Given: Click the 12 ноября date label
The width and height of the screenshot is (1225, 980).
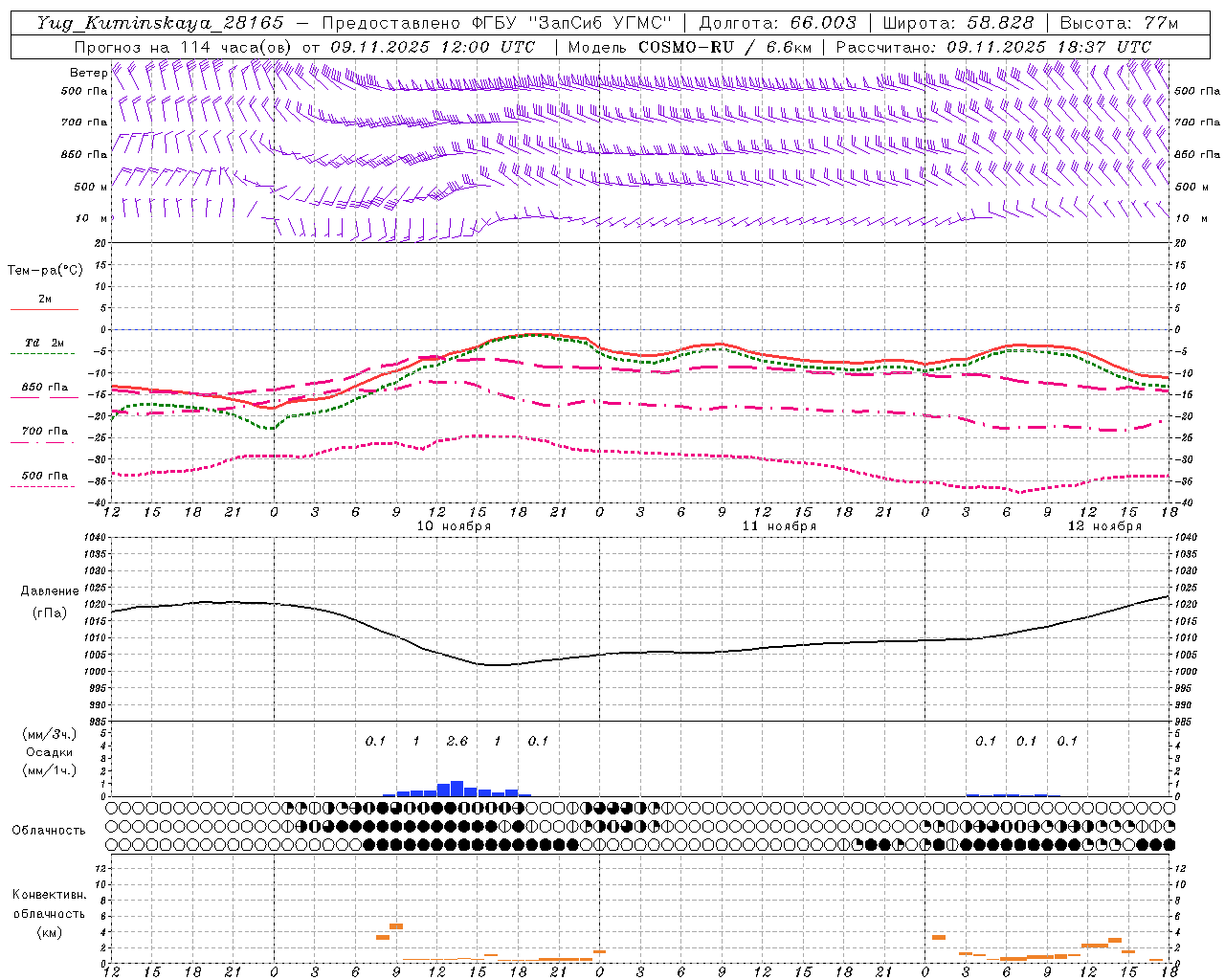Looking at the screenshot, I should tap(1104, 526).
